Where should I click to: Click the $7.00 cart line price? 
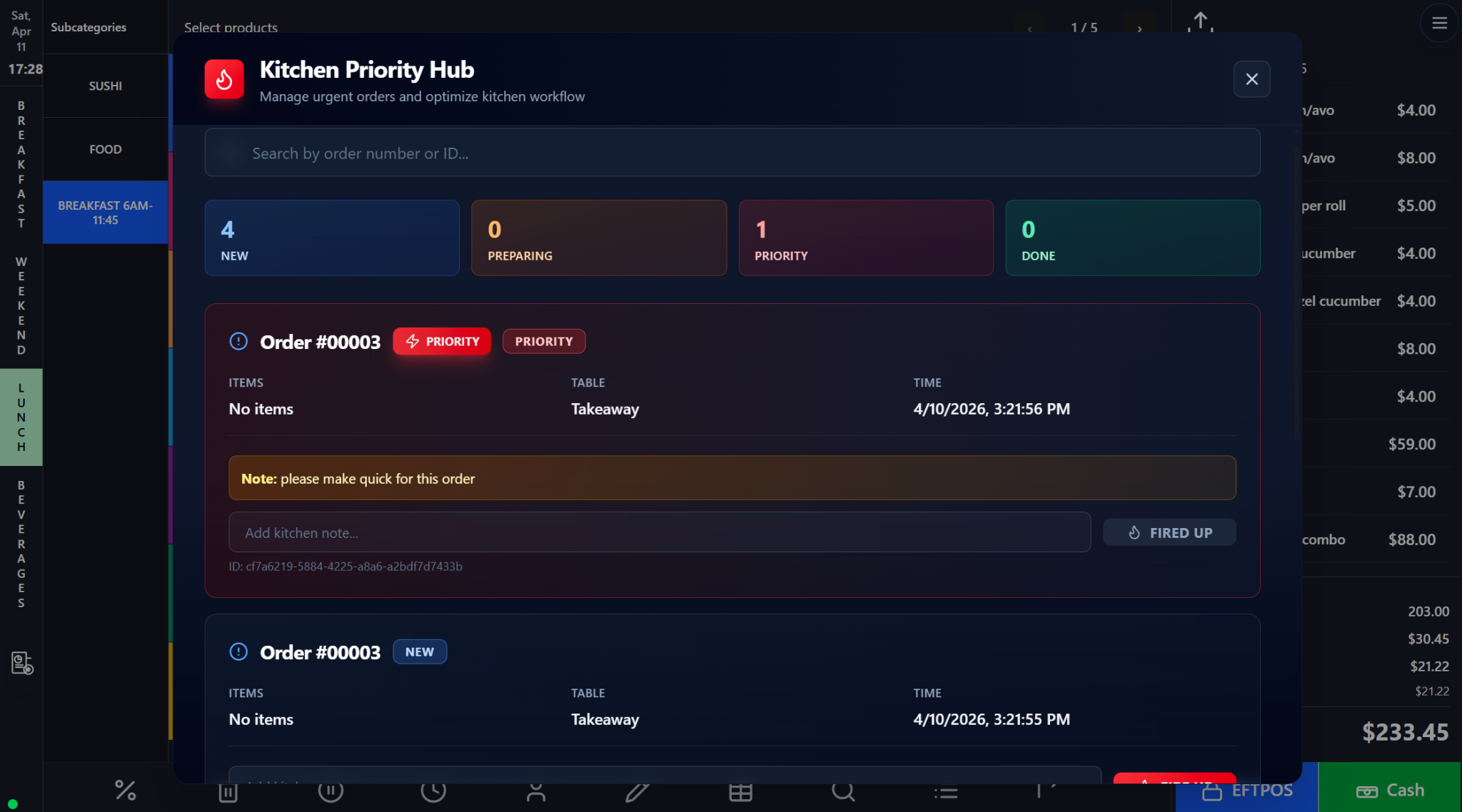[1416, 492]
